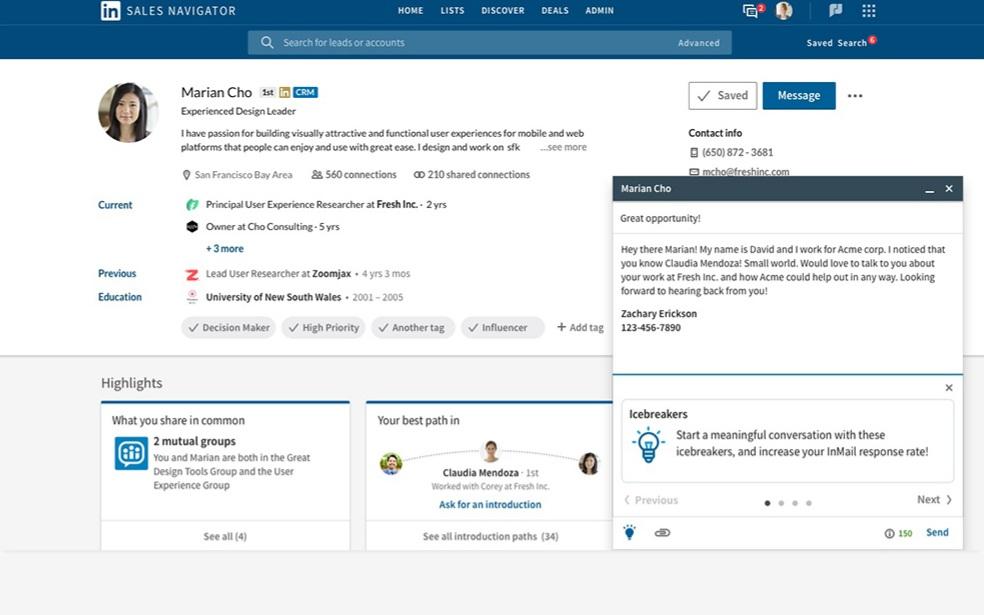
Task: Click the Cho Consulting company logo
Action: 192,227
